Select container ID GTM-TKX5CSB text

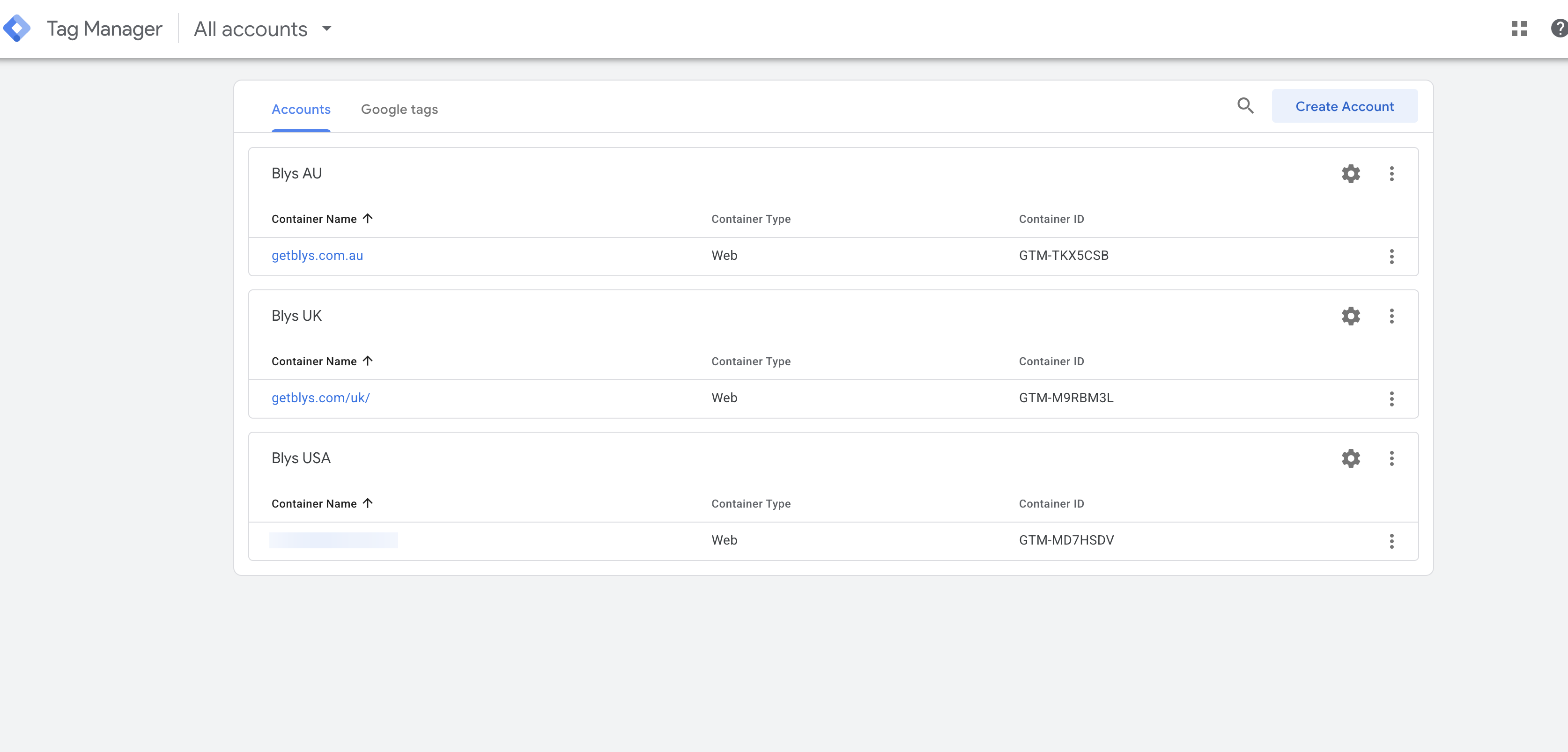1064,256
